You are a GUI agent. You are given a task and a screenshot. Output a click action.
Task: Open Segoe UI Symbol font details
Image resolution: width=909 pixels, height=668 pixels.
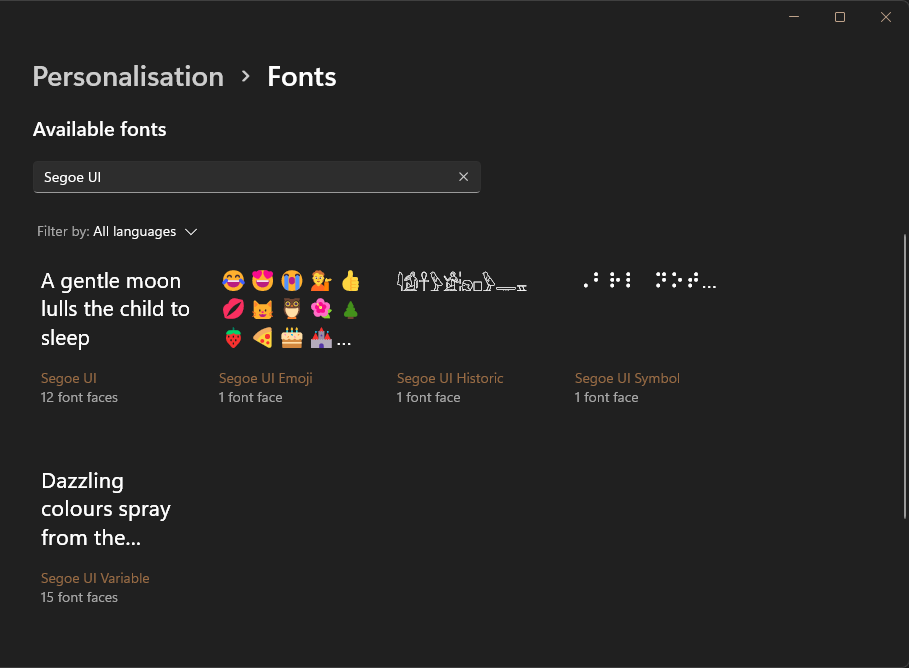pyautogui.click(x=627, y=378)
